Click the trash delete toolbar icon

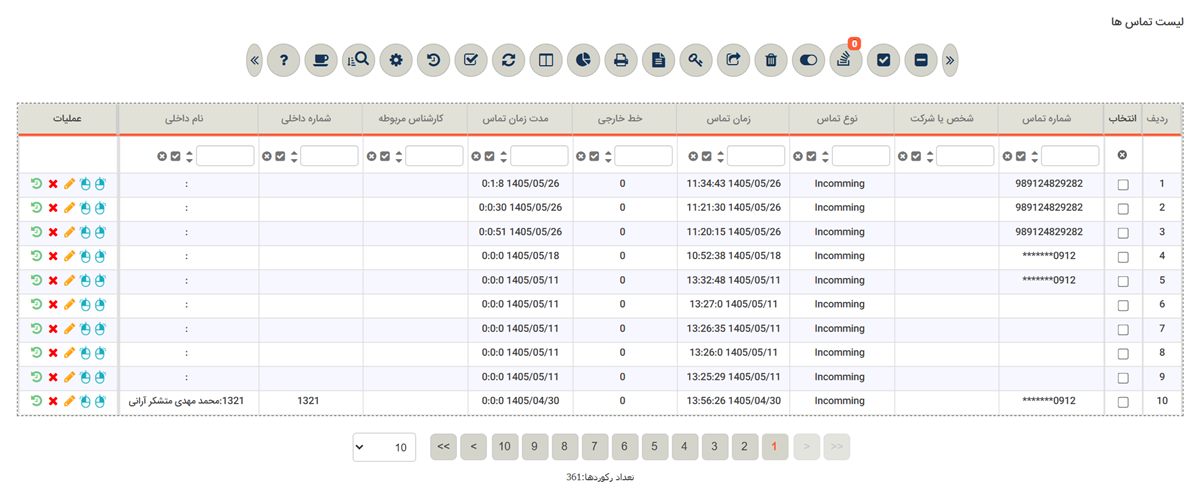(770, 60)
